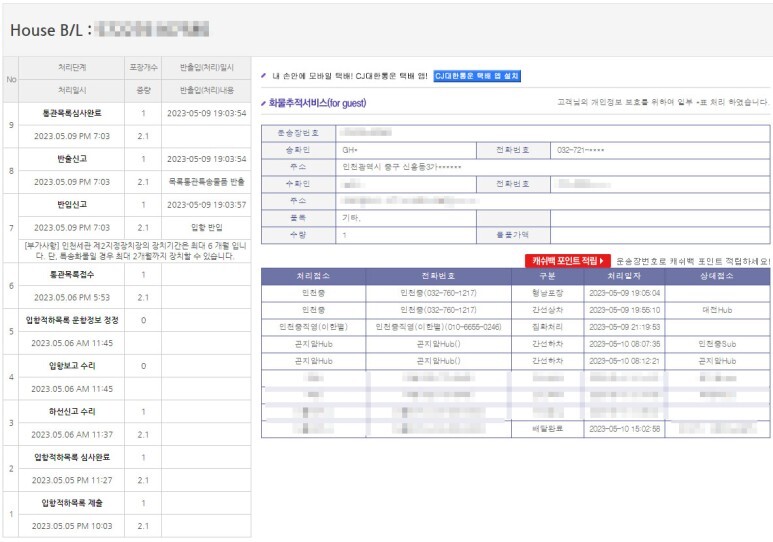Click the 목록통관특송물품 반출 cell
Image resolution: width=773 pixels, height=542 pixels.
point(207,181)
